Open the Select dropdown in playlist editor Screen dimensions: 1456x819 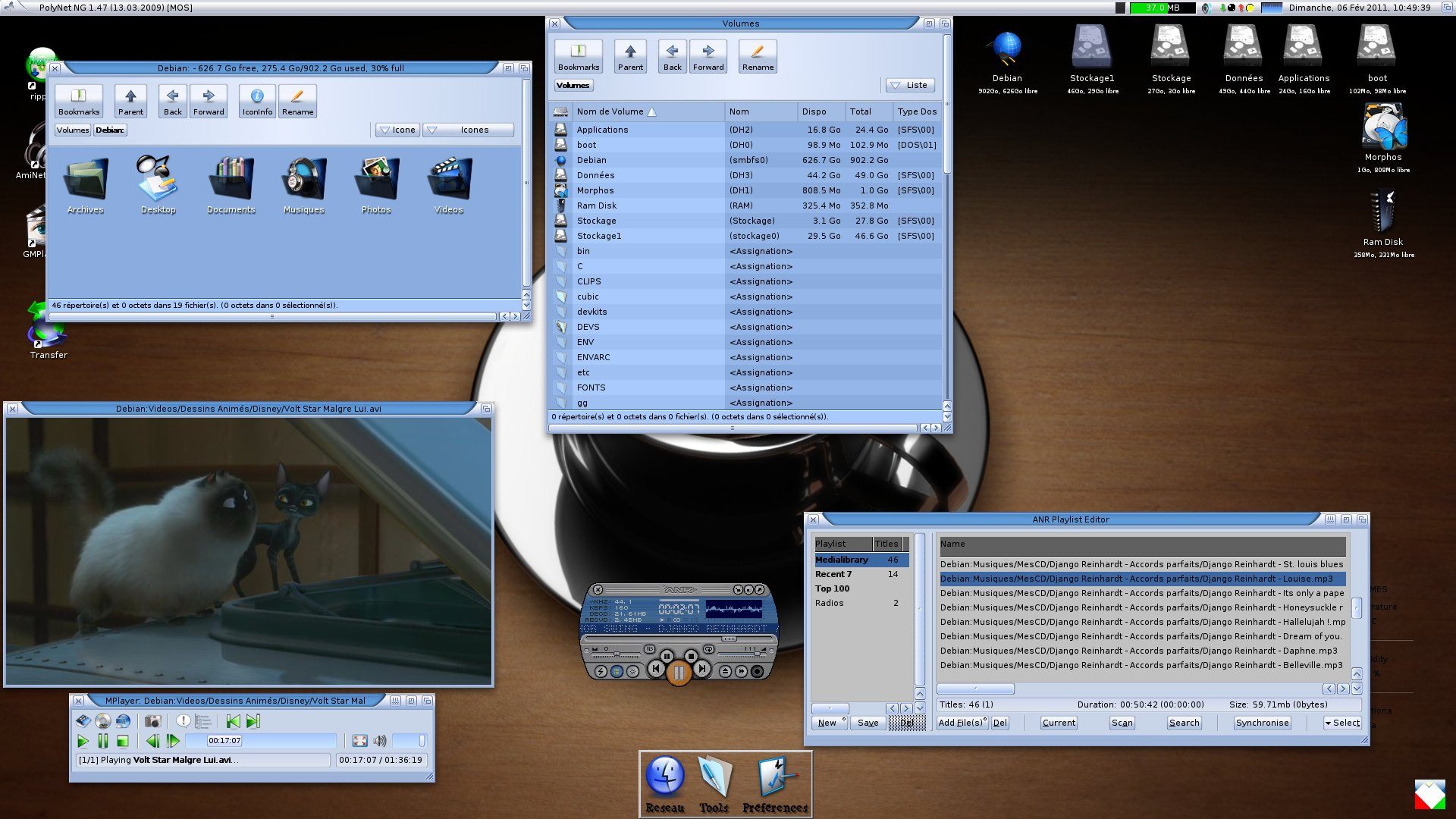click(x=1342, y=723)
